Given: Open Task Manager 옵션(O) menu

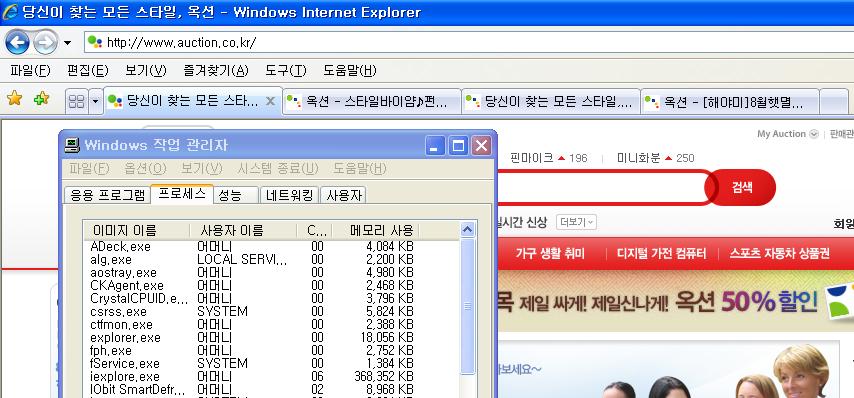Looking at the screenshot, I should (x=145, y=168).
